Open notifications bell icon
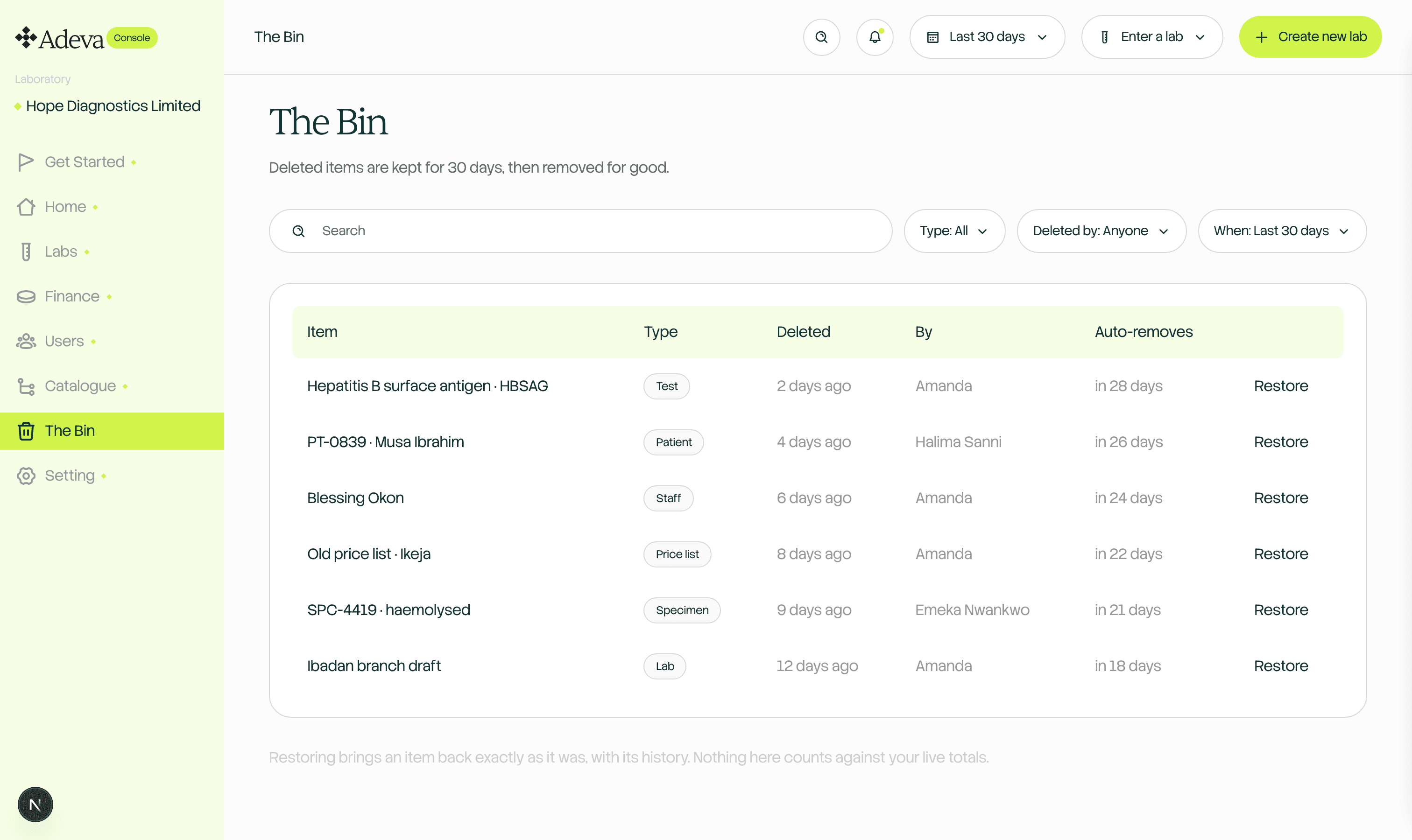 [875, 37]
